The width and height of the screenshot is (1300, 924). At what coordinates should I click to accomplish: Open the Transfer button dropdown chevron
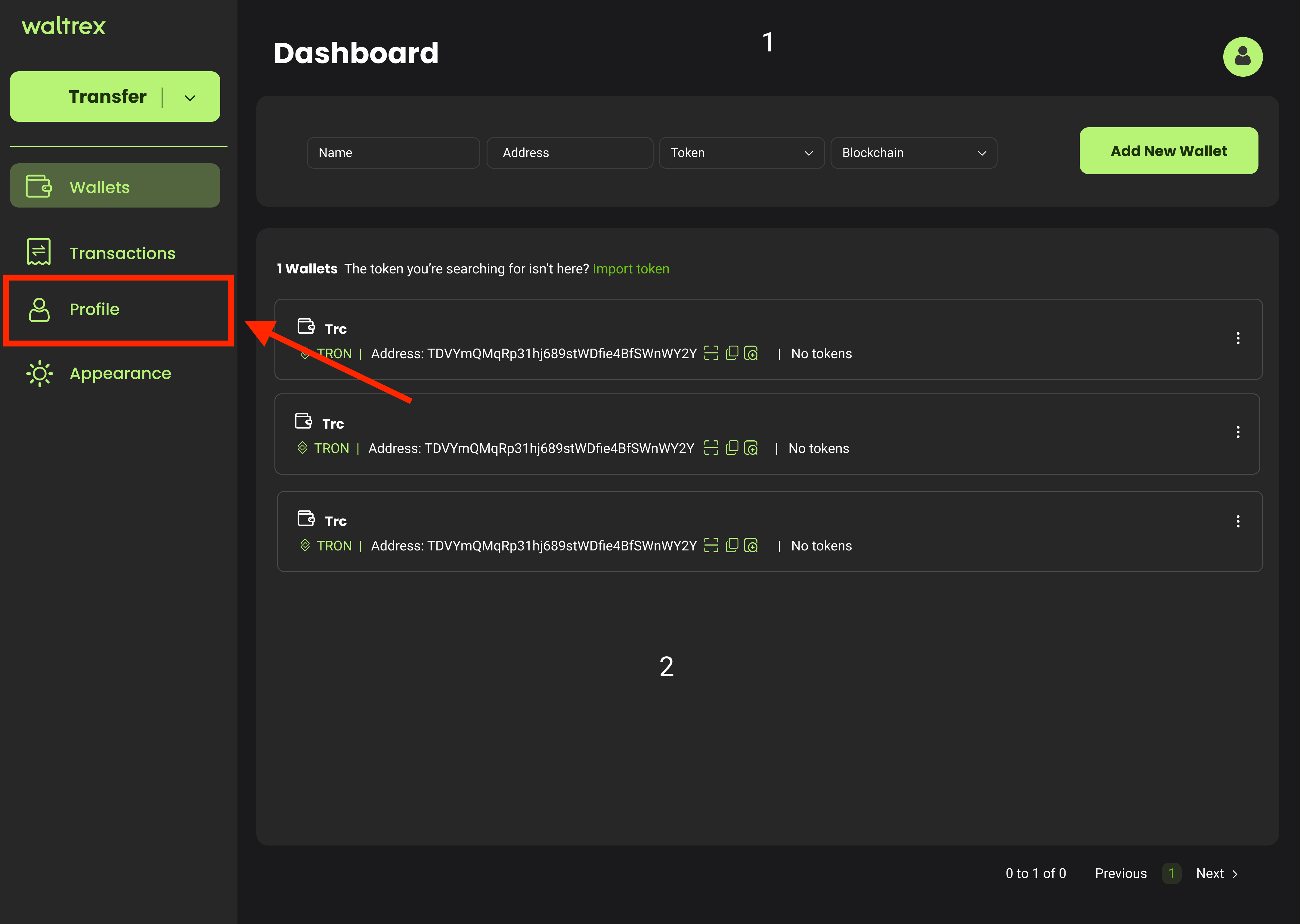(190, 98)
